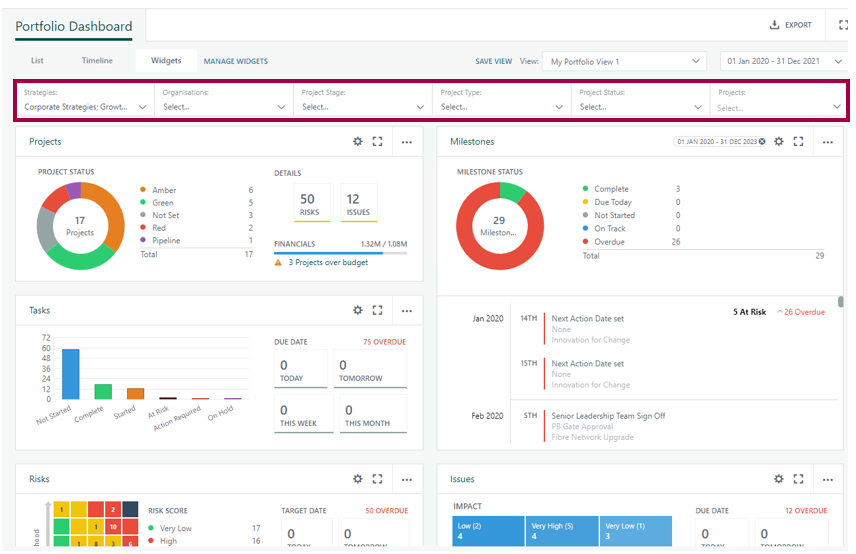Click the 75 OVERDUE tasks text

click(x=384, y=342)
